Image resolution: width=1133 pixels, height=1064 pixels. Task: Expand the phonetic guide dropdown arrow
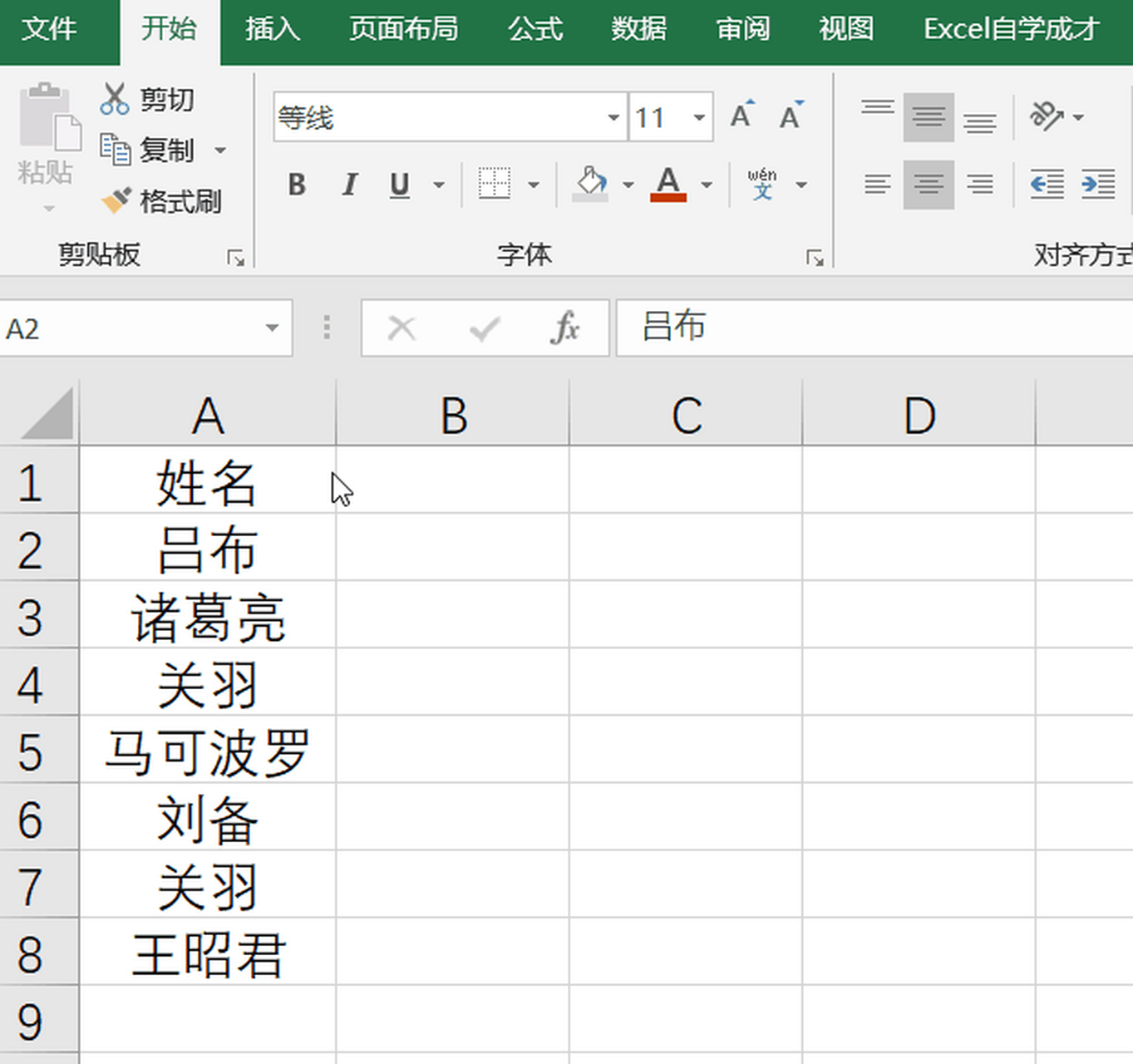801,185
